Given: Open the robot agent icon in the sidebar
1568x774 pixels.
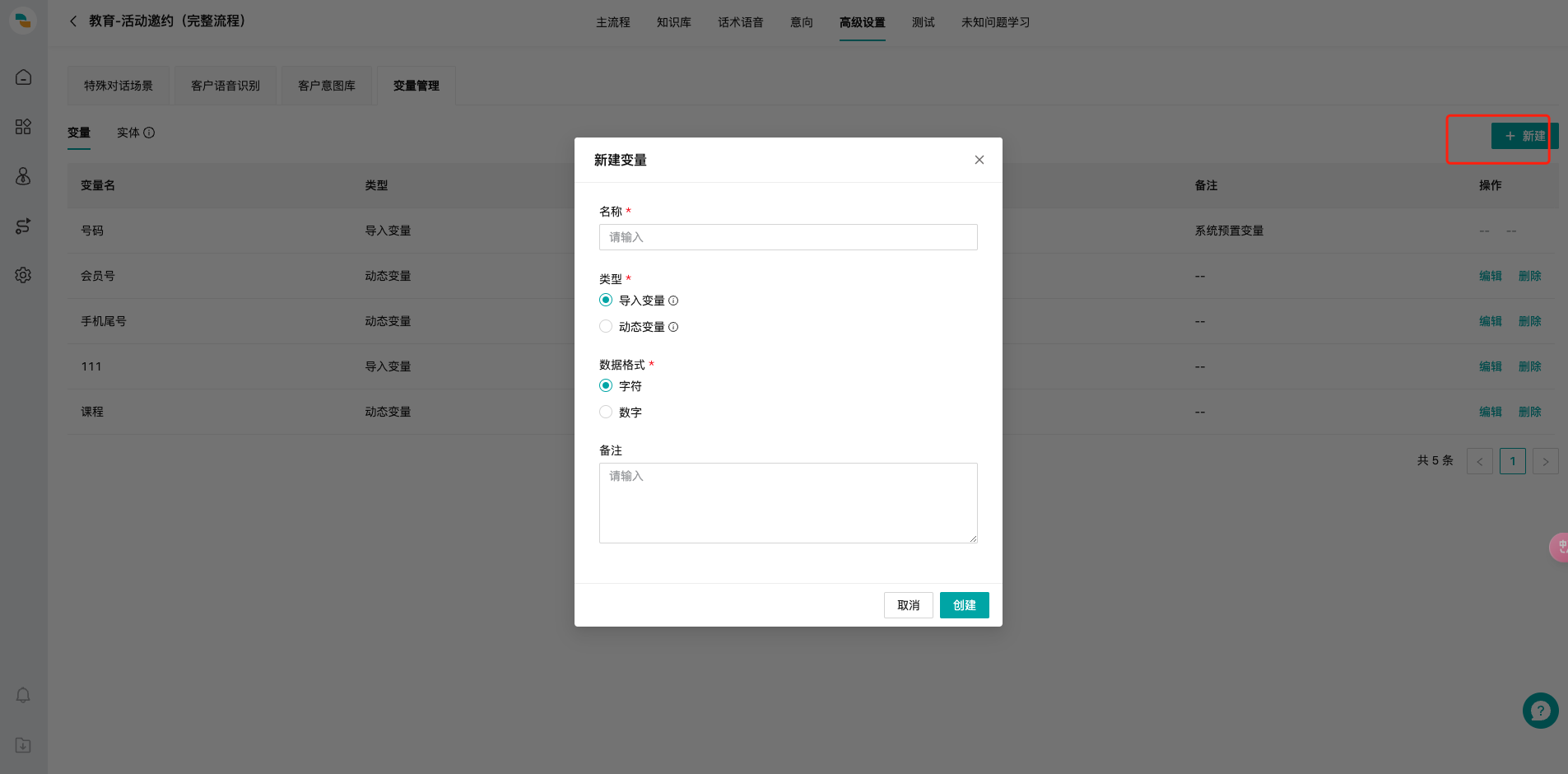Looking at the screenshot, I should pyautogui.click(x=23, y=176).
